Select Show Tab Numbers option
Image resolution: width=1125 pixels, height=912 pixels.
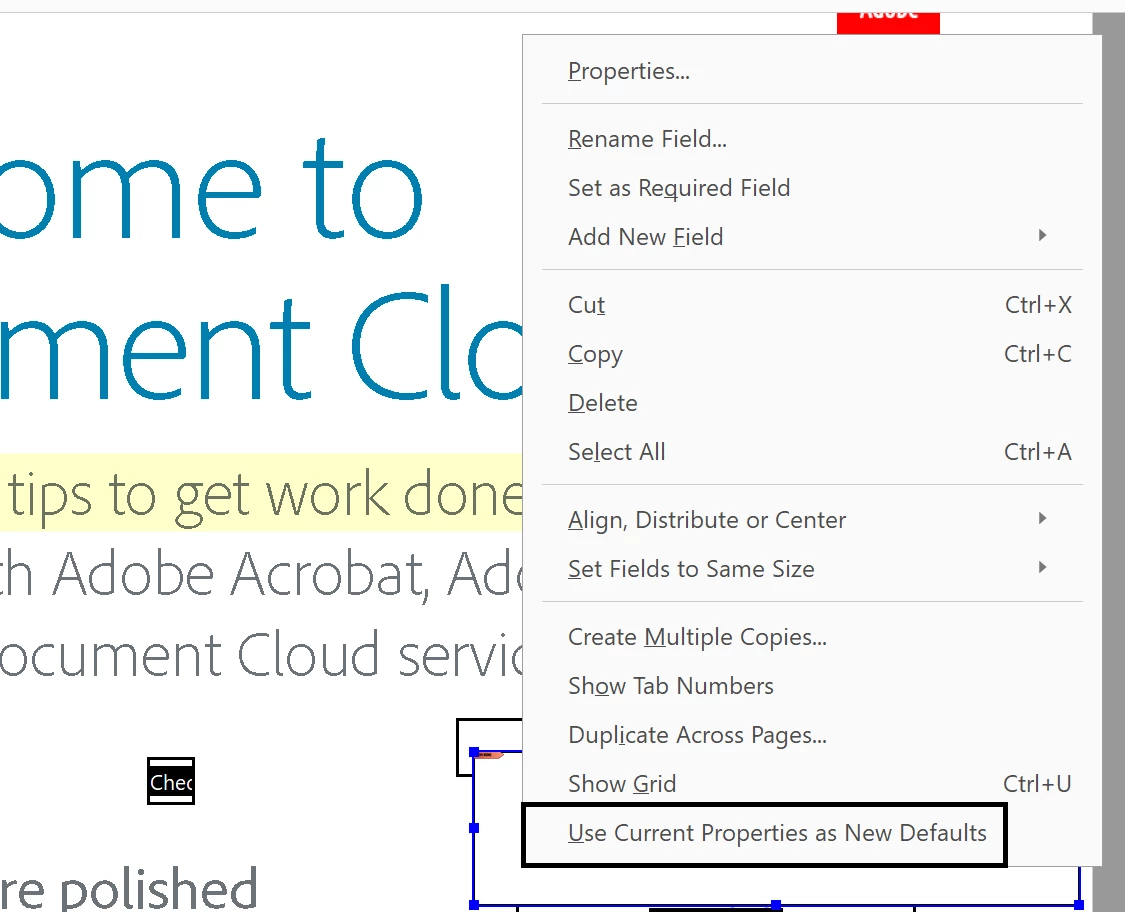coord(811,686)
